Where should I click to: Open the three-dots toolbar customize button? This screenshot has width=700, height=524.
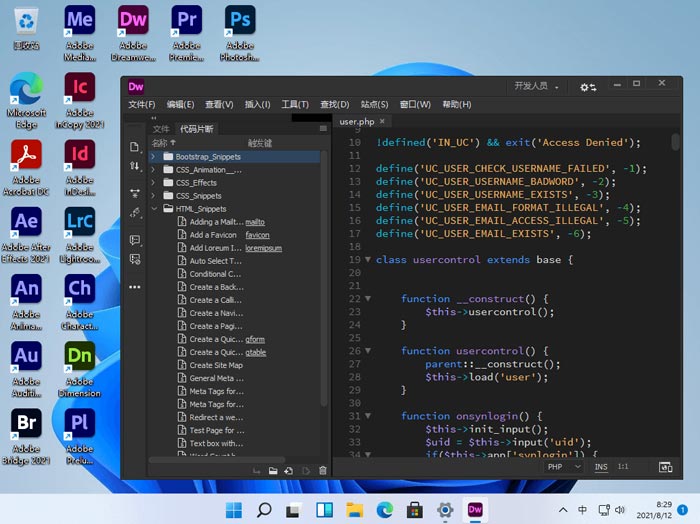pos(134,287)
